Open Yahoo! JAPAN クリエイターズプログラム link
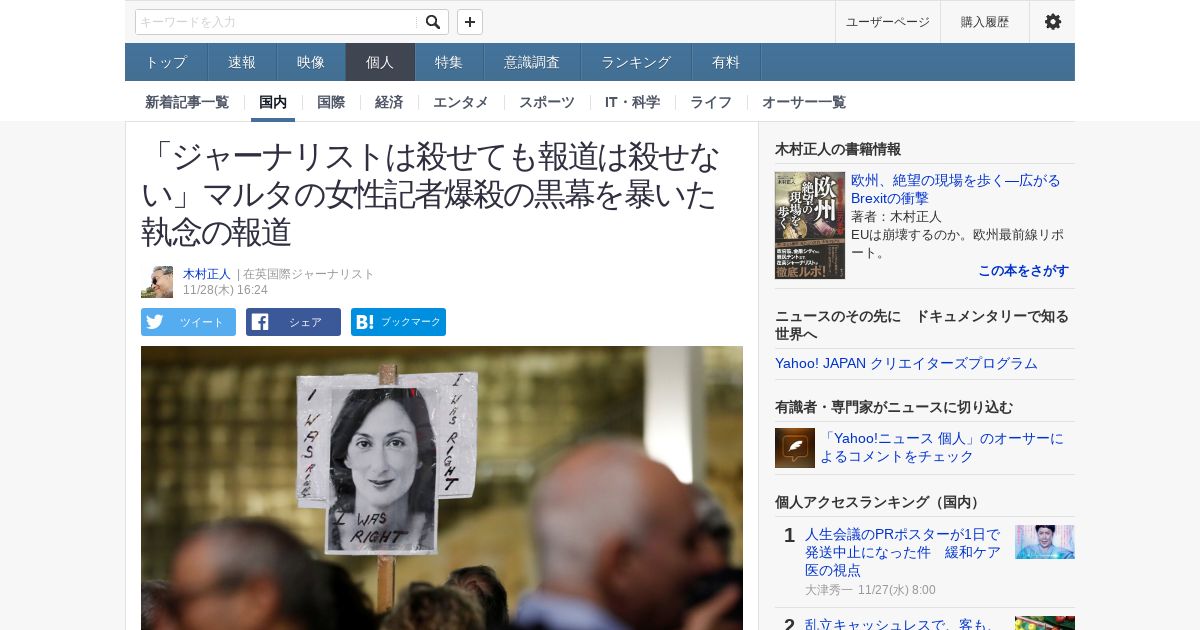Screen dimensions: 1200x630 [906, 363]
